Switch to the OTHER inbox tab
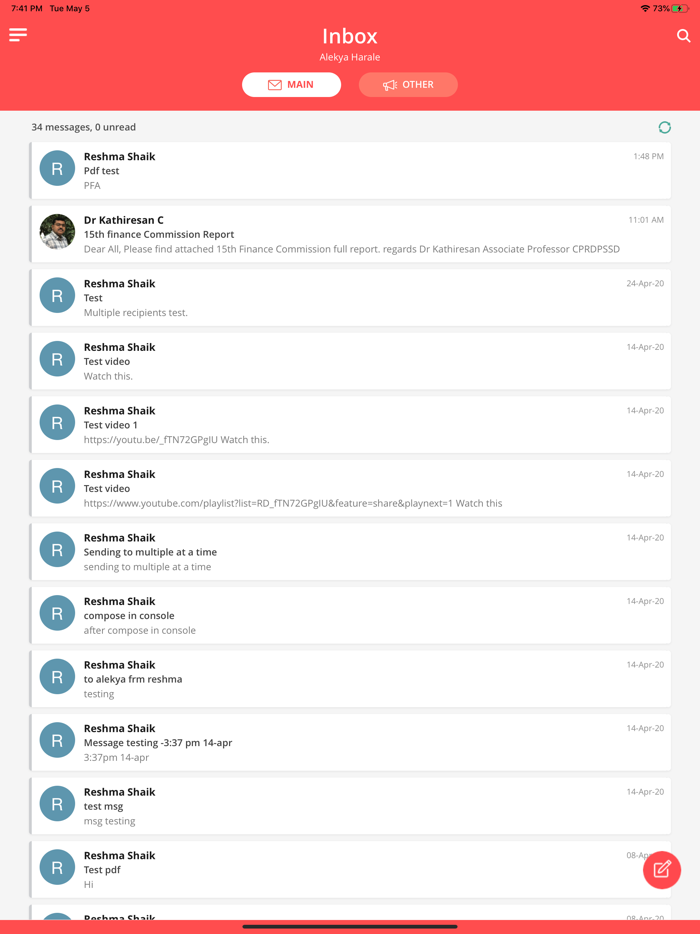The width and height of the screenshot is (700, 934). (408, 85)
